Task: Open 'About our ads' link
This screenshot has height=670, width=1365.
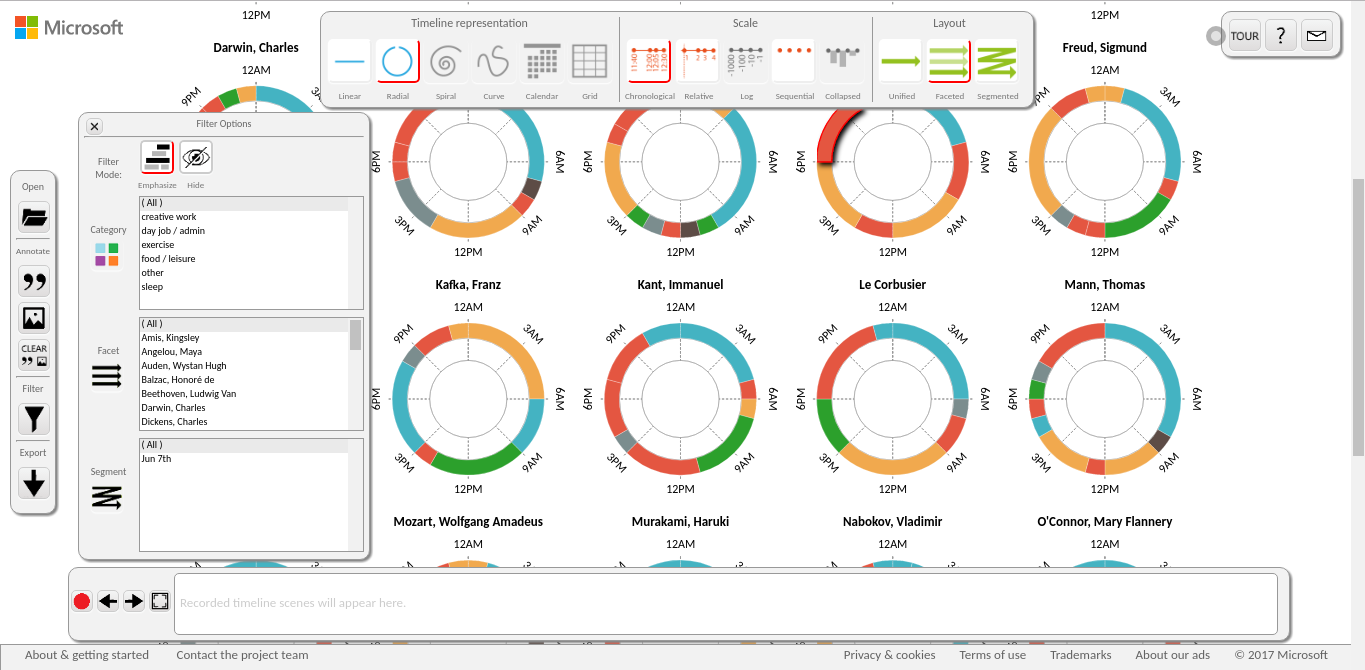Action: point(1172,655)
